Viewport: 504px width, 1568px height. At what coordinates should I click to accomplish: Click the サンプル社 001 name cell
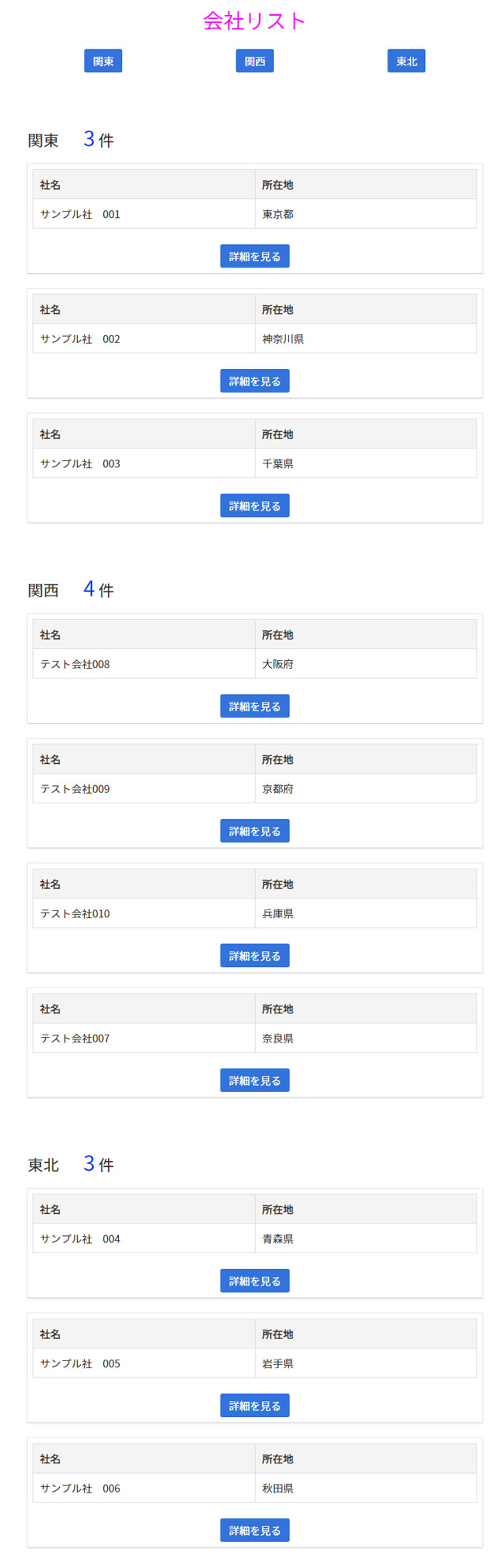(144, 214)
